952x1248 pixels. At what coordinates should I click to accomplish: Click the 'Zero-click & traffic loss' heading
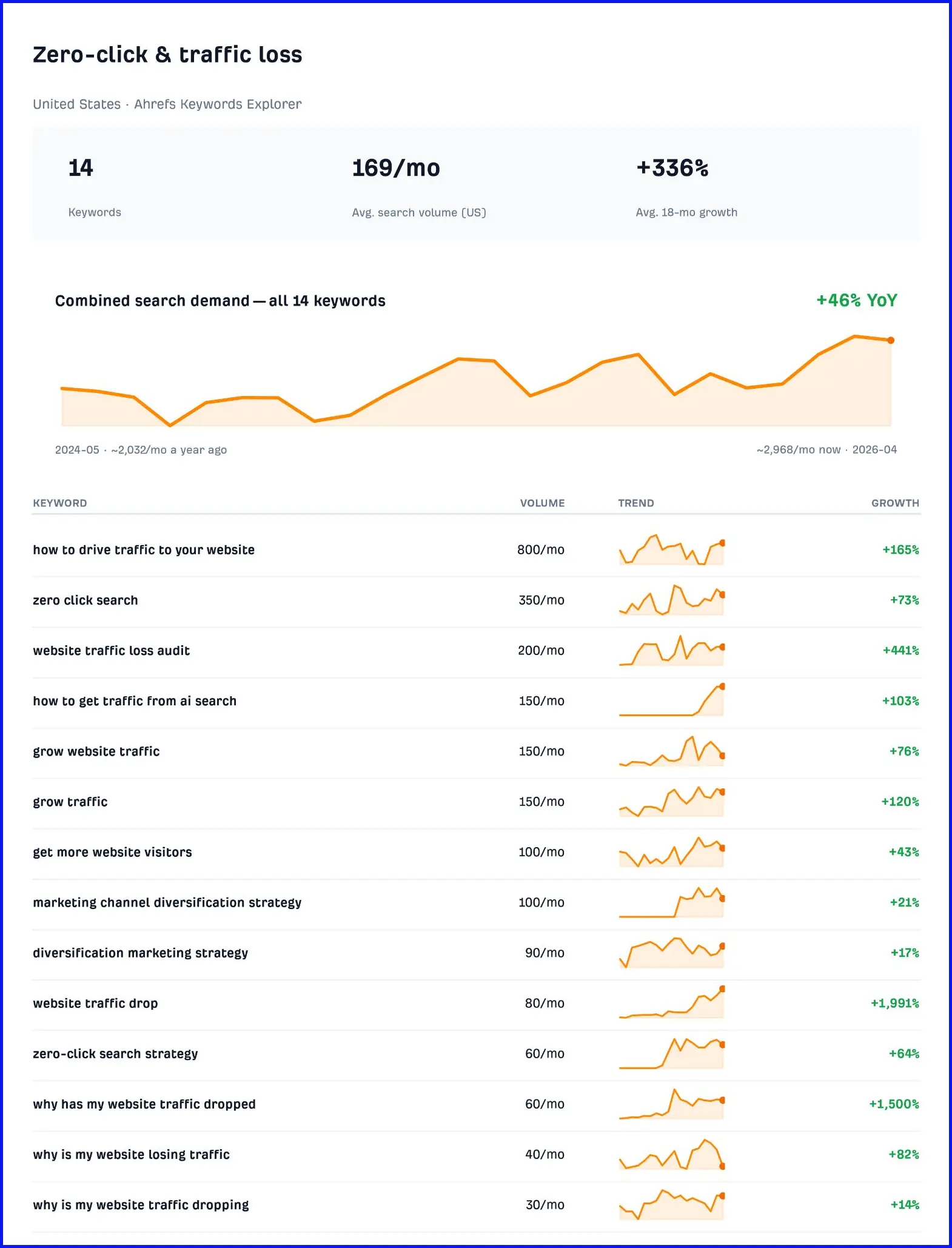coord(167,55)
